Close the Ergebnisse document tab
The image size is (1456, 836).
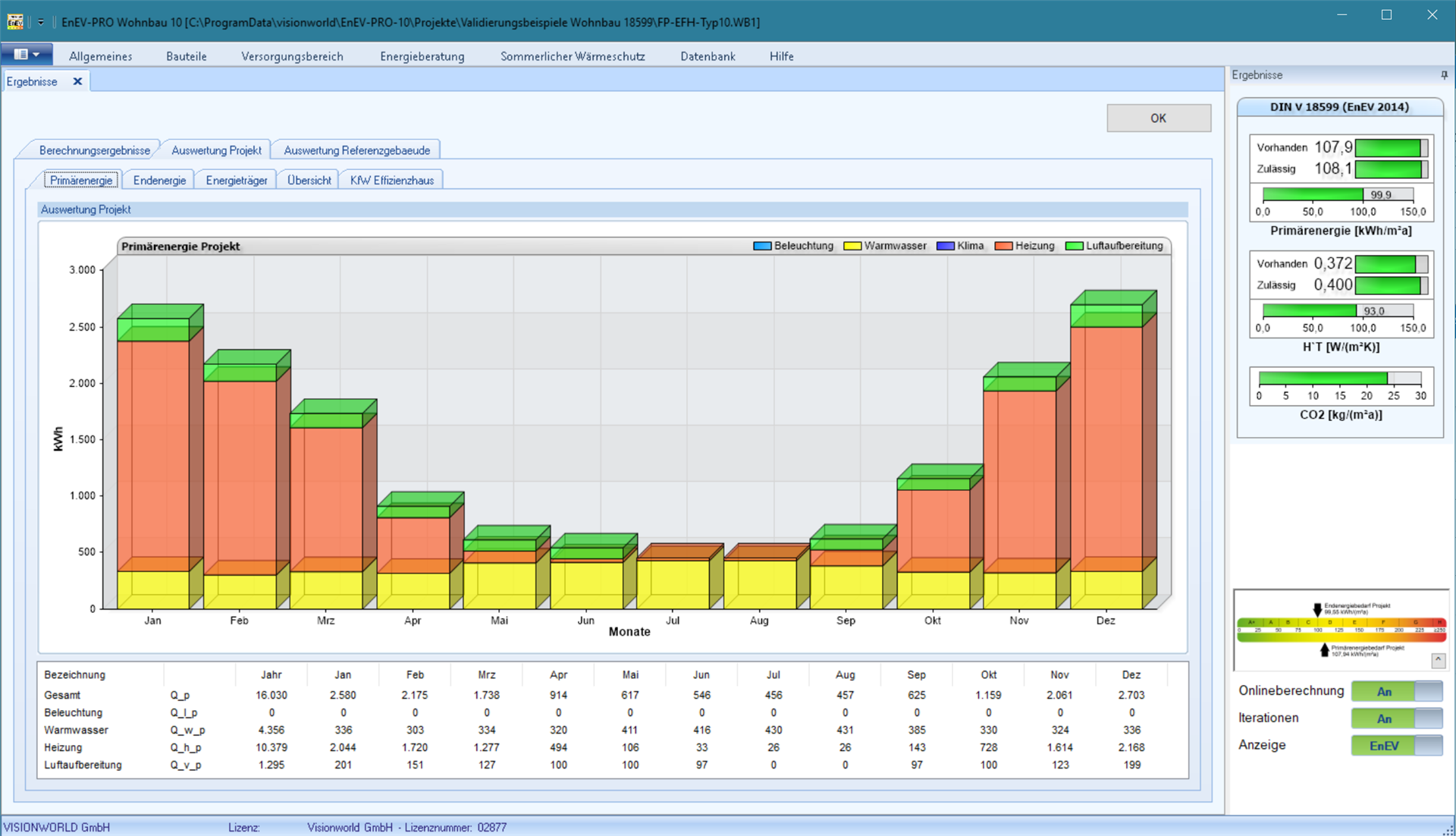(x=77, y=81)
